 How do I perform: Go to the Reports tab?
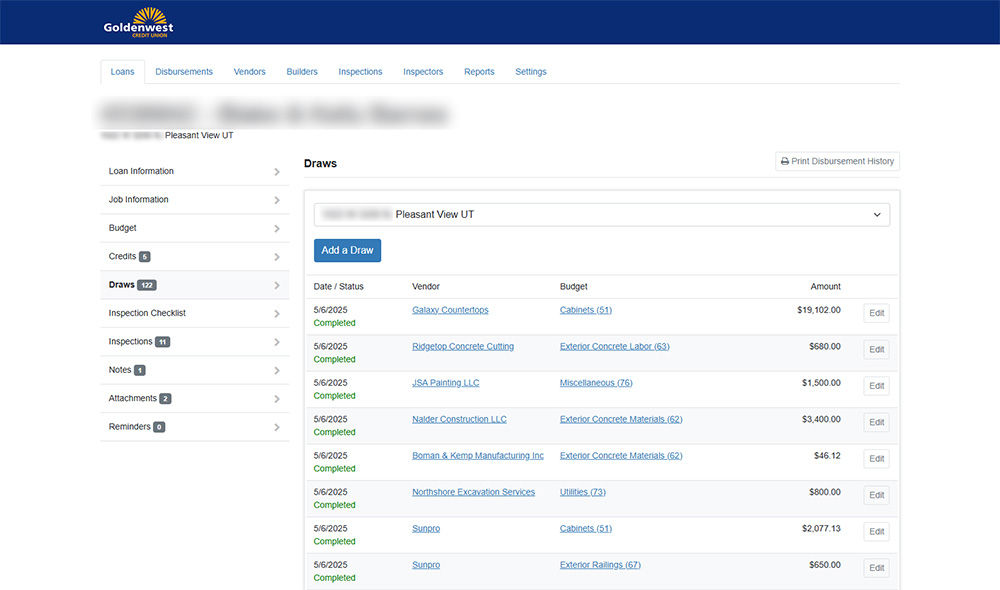[479, 72]
